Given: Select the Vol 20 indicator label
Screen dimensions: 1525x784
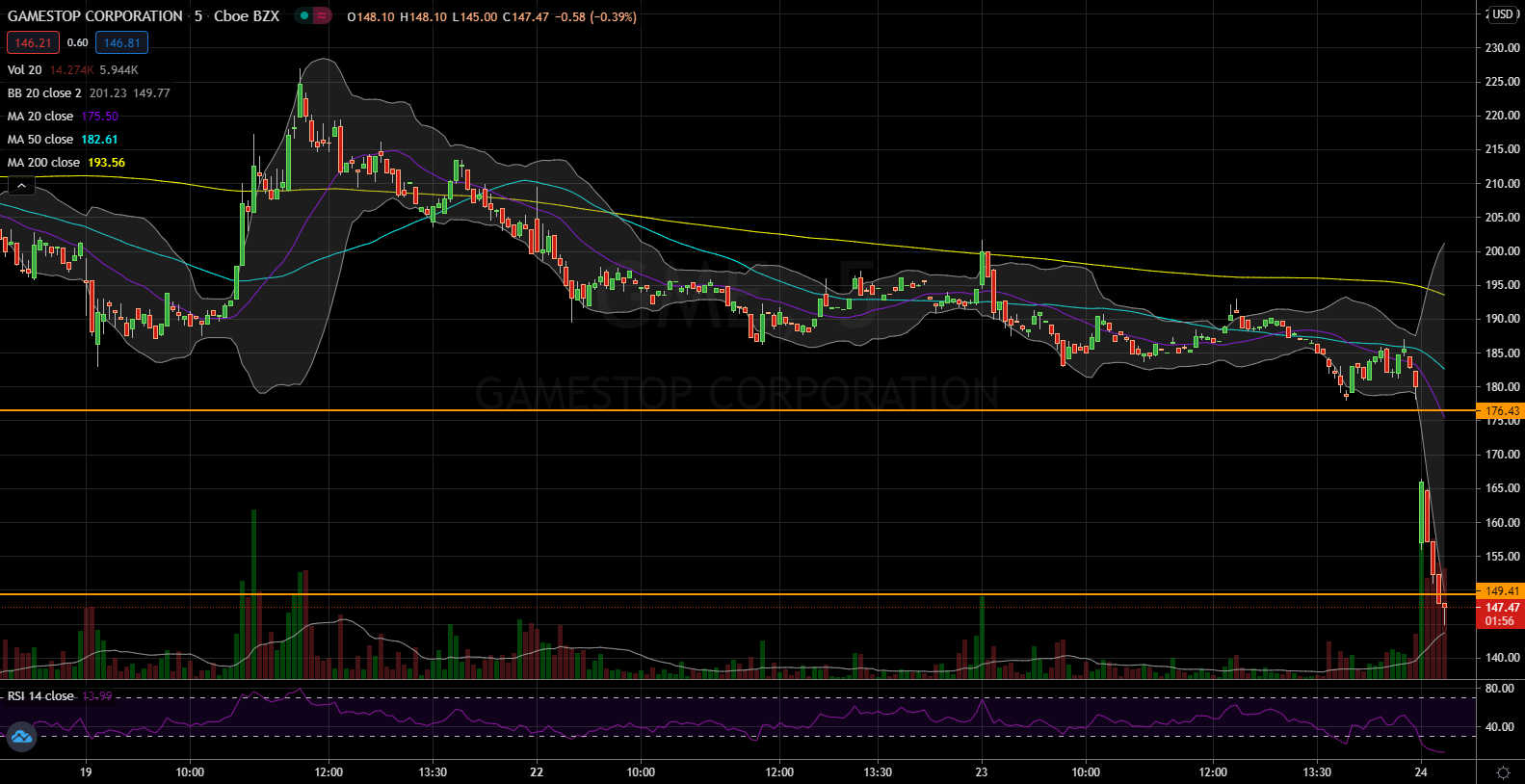Looking at the screenshot, I should pyautogui.click(x=25, y=70).
